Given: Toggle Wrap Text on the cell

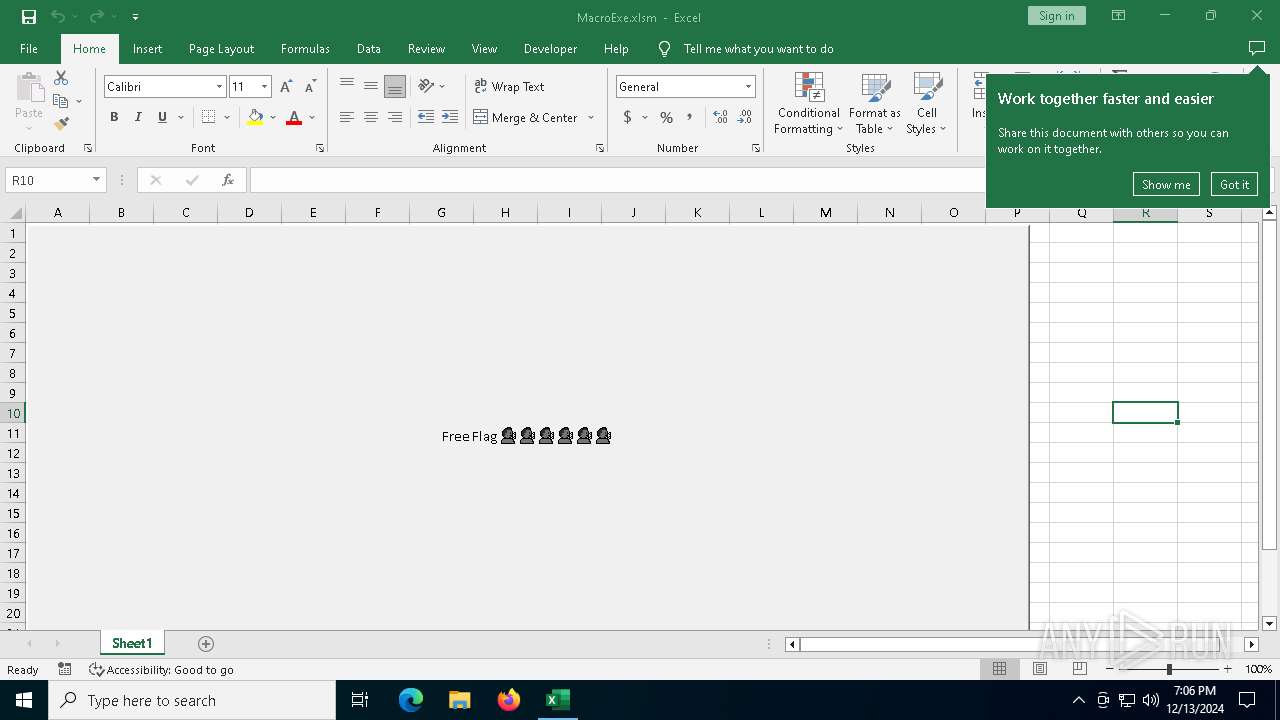Looking at the screenshot, I should coord(509,87).
